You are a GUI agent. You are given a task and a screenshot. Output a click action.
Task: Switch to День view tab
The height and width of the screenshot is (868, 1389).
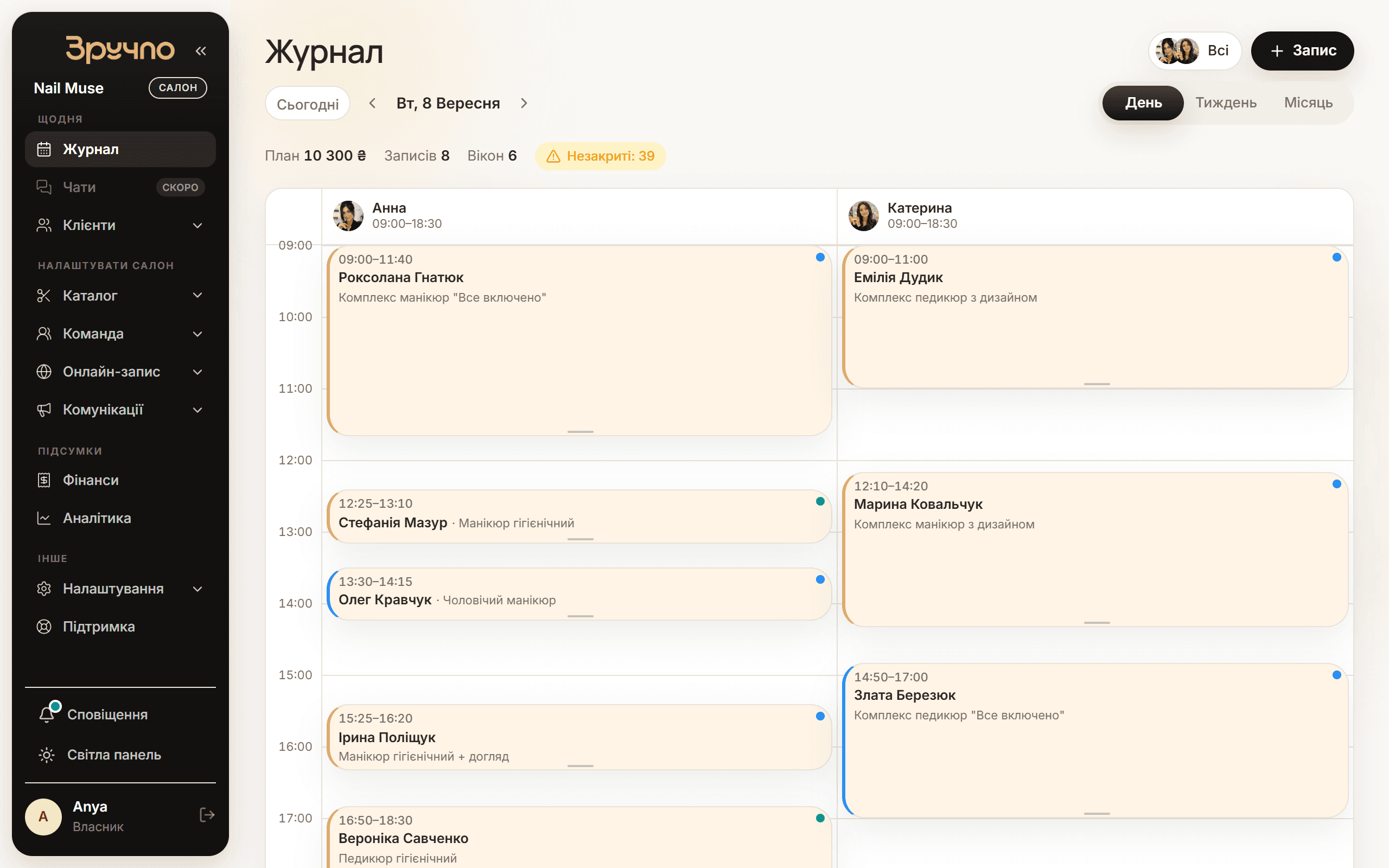[1143, 103]
